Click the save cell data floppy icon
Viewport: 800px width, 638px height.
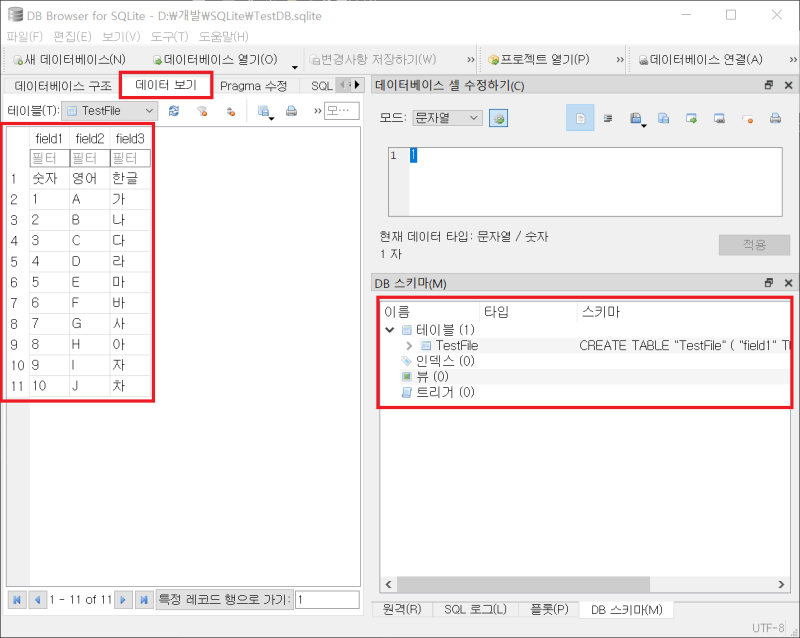636,118
